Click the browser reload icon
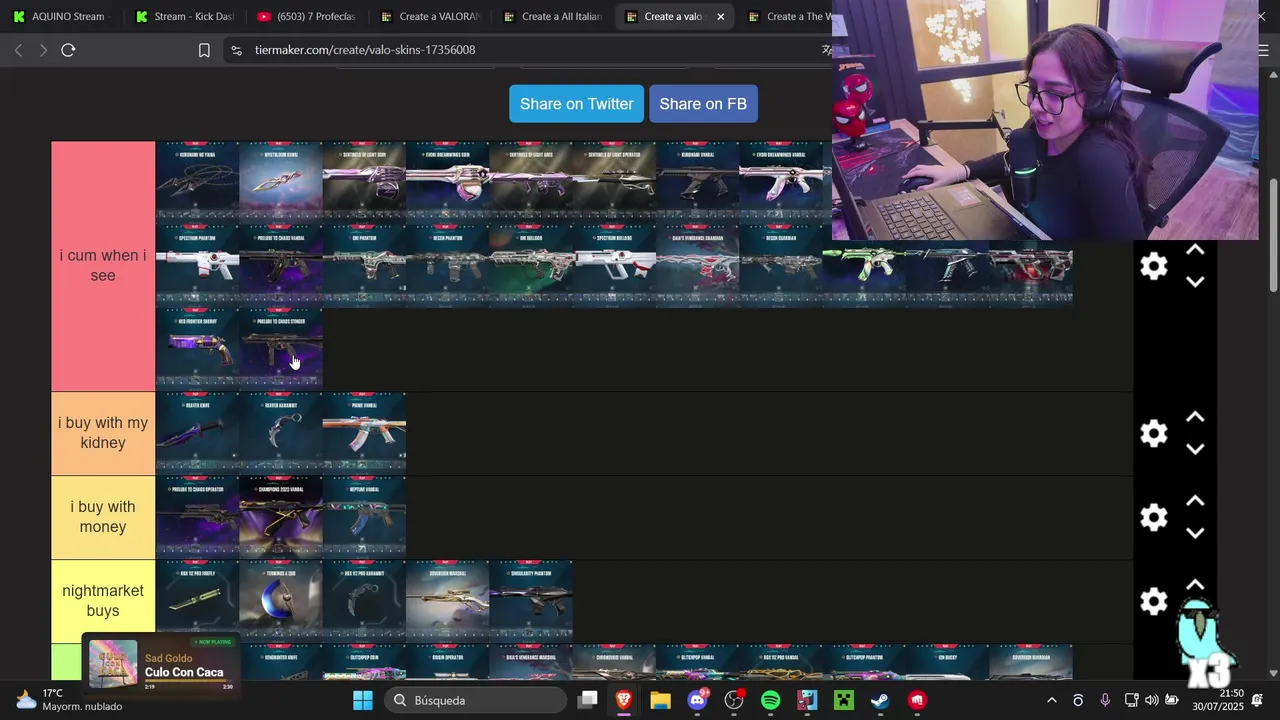The height and width of the screenshot is (720, 1280). click(x=68, y=50)
